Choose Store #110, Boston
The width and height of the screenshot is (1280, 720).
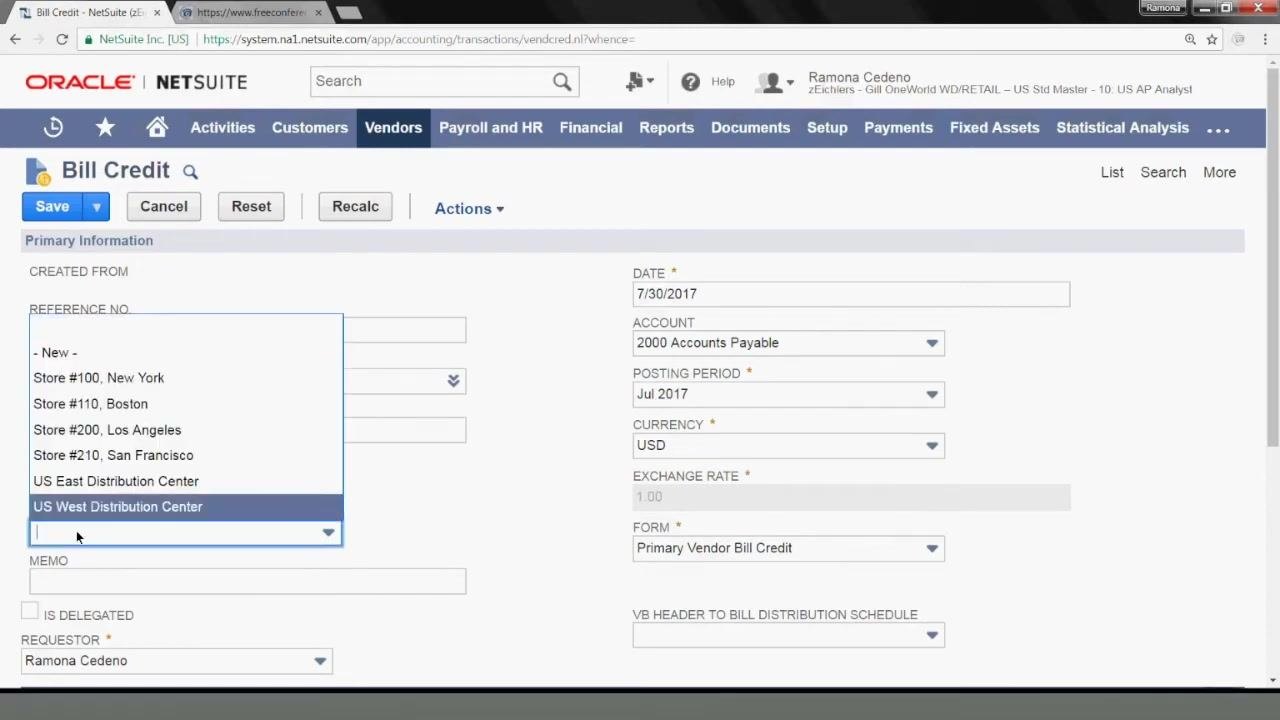(186, 404)
